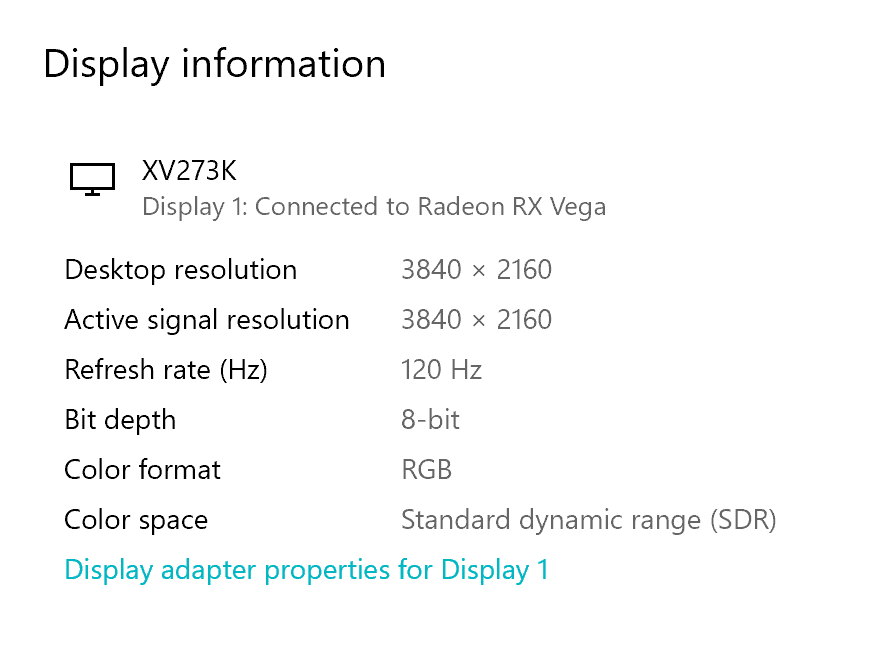Select the Active signal resolution value
Image resolution: width=888 pixels, height=652 pixels.
coord(476,320)
